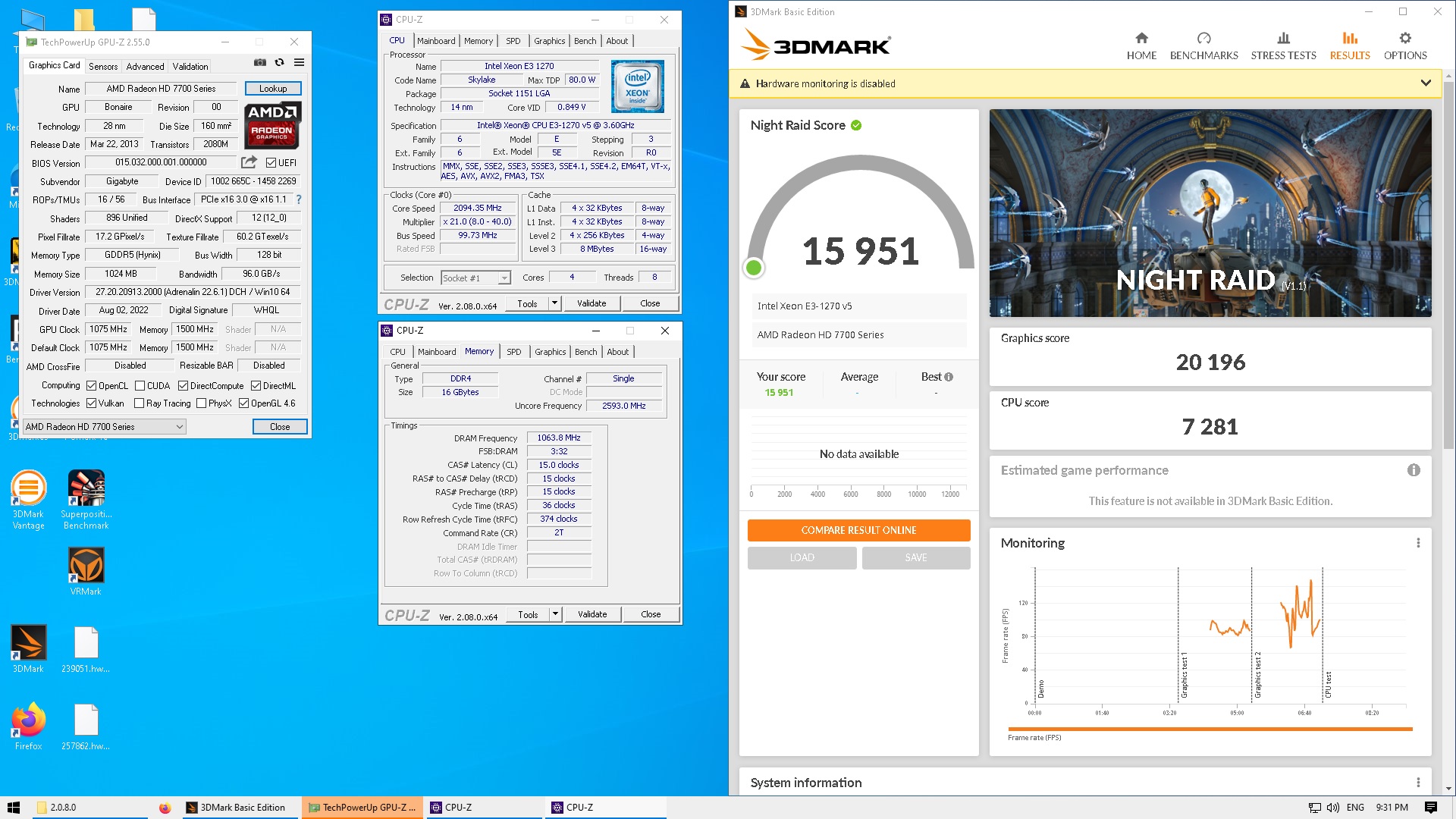Screen dimensions: 1456x819
Task: Click the volume icon in system tray
Action: 1332,808
